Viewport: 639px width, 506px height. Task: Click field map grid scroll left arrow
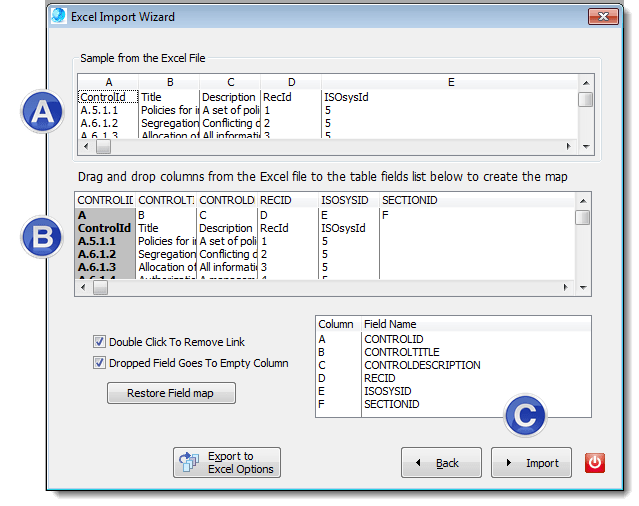83,288
